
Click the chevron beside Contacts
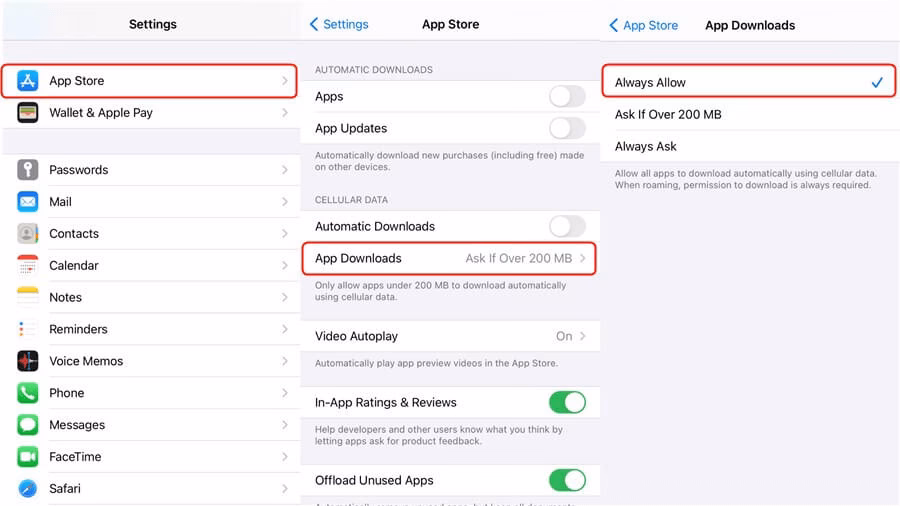[285, 234]
